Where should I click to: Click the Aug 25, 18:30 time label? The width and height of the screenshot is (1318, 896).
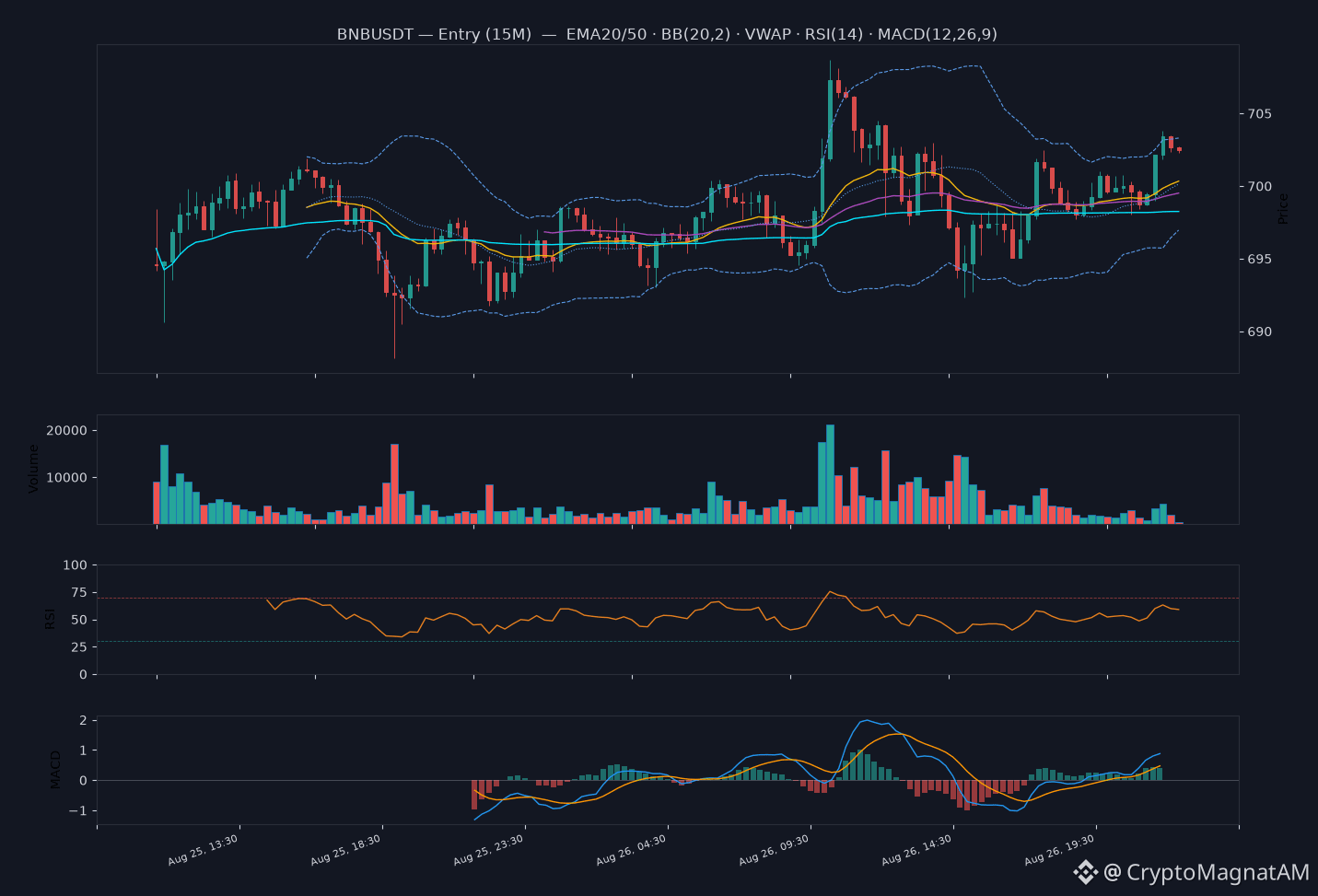pos(346,850)
